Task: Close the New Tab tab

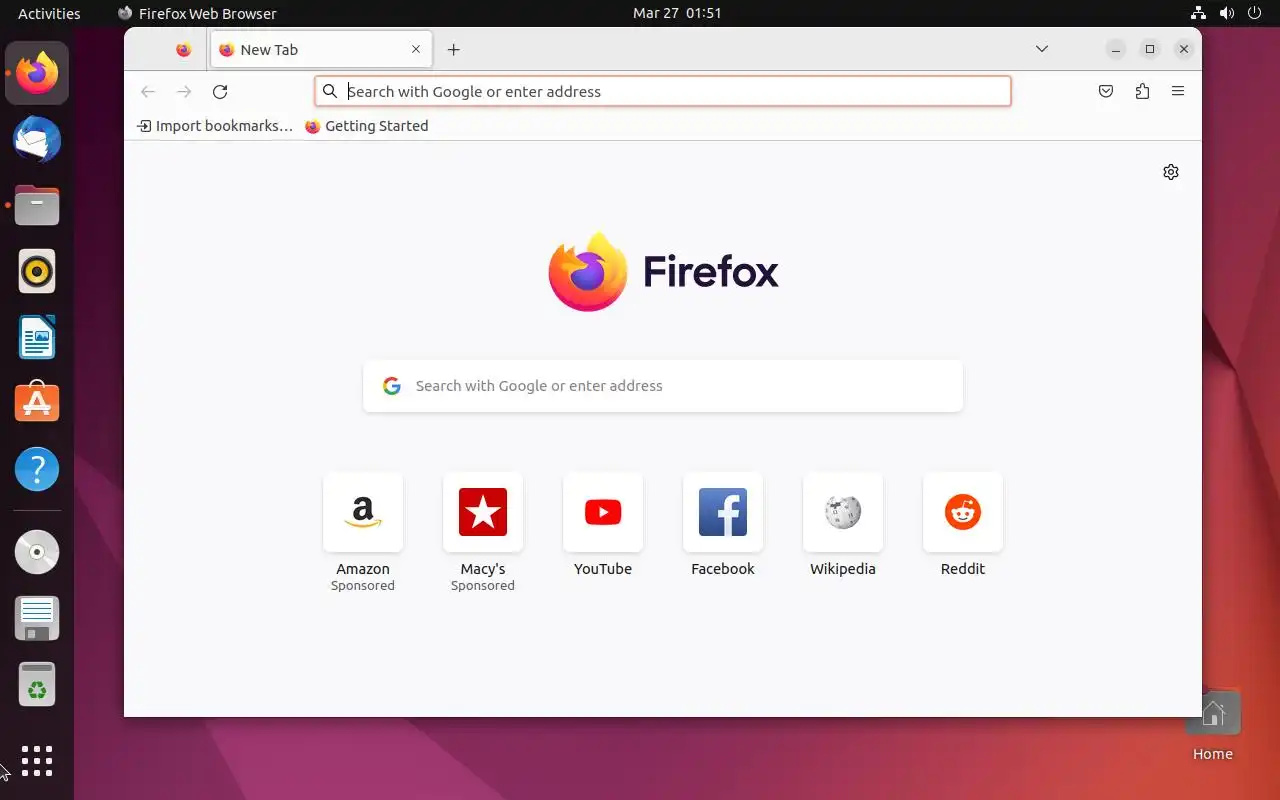Action: (416, 49)
